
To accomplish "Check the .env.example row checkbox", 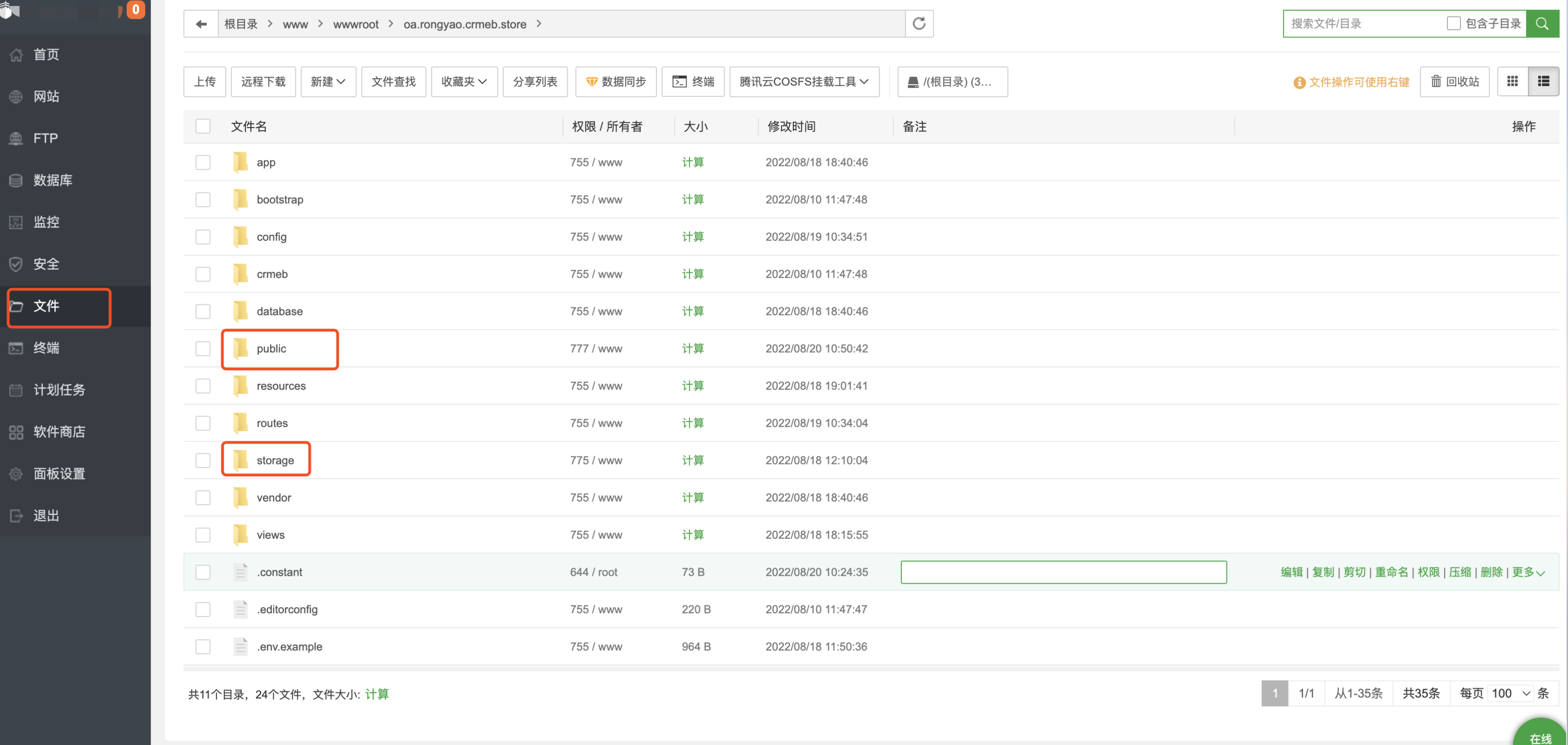I will click(203, 646).
